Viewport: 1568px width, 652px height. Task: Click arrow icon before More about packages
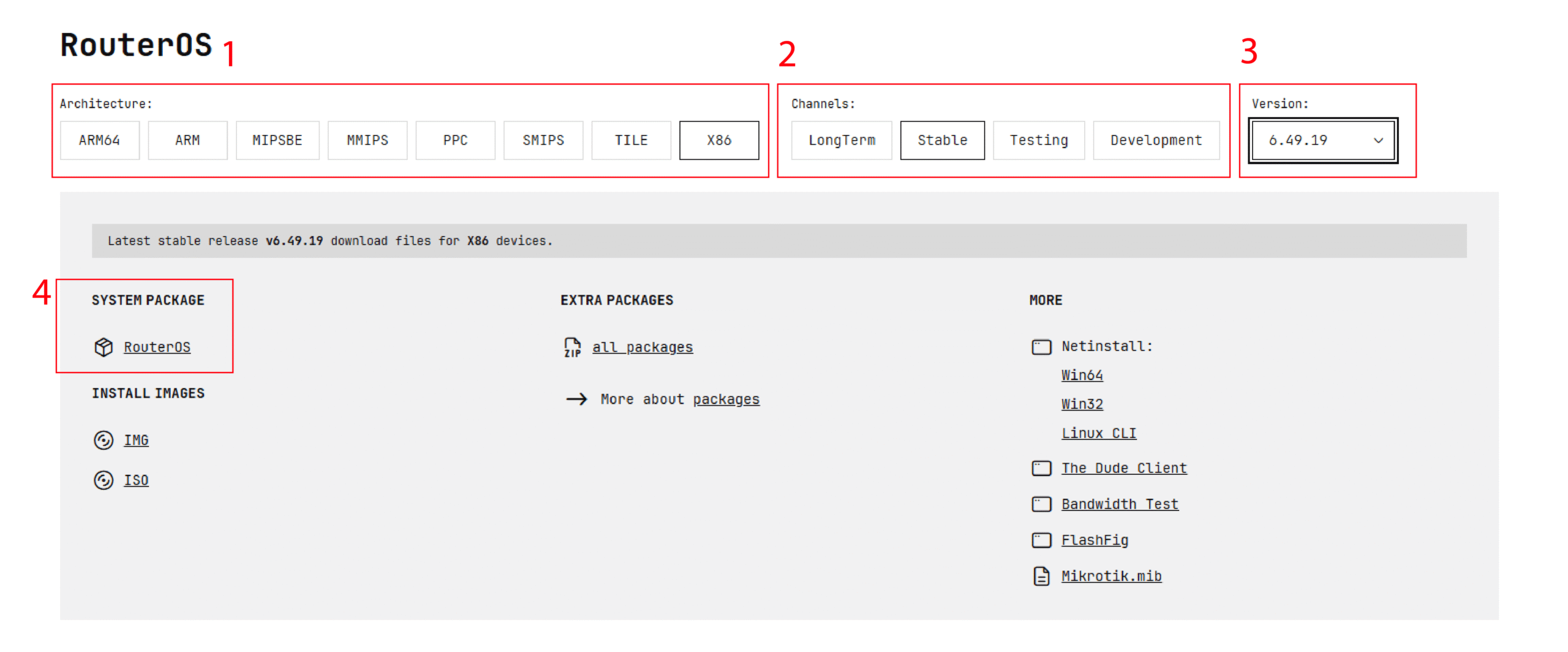tap(576, 400)
